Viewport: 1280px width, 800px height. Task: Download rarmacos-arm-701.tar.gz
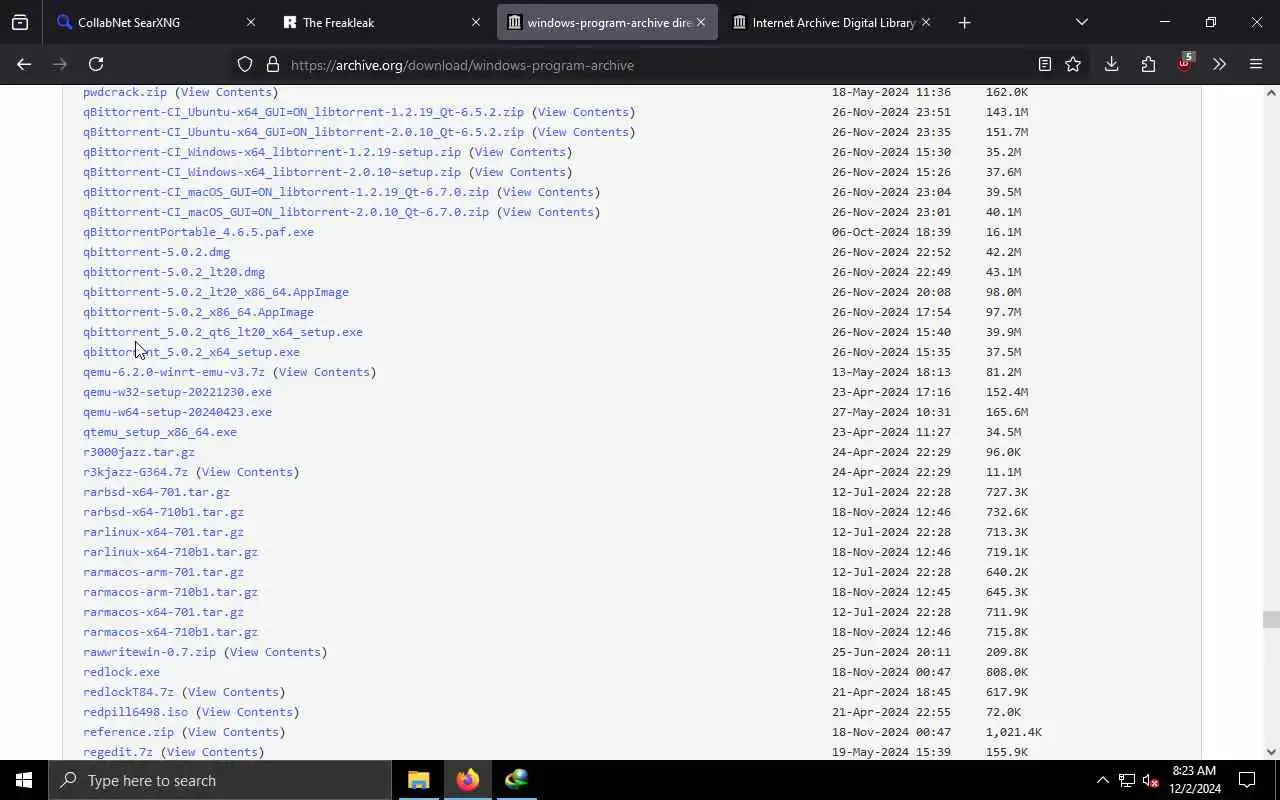[163, 572]
